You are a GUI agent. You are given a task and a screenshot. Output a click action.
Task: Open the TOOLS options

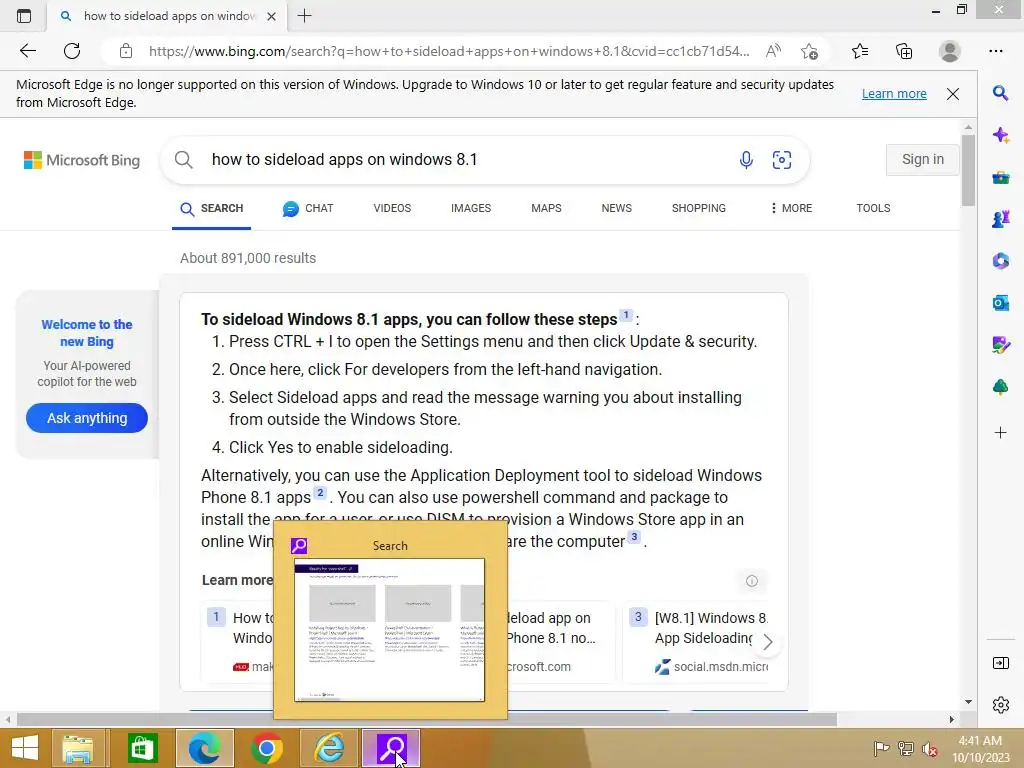pyautogui.click(x=873, y=208)
